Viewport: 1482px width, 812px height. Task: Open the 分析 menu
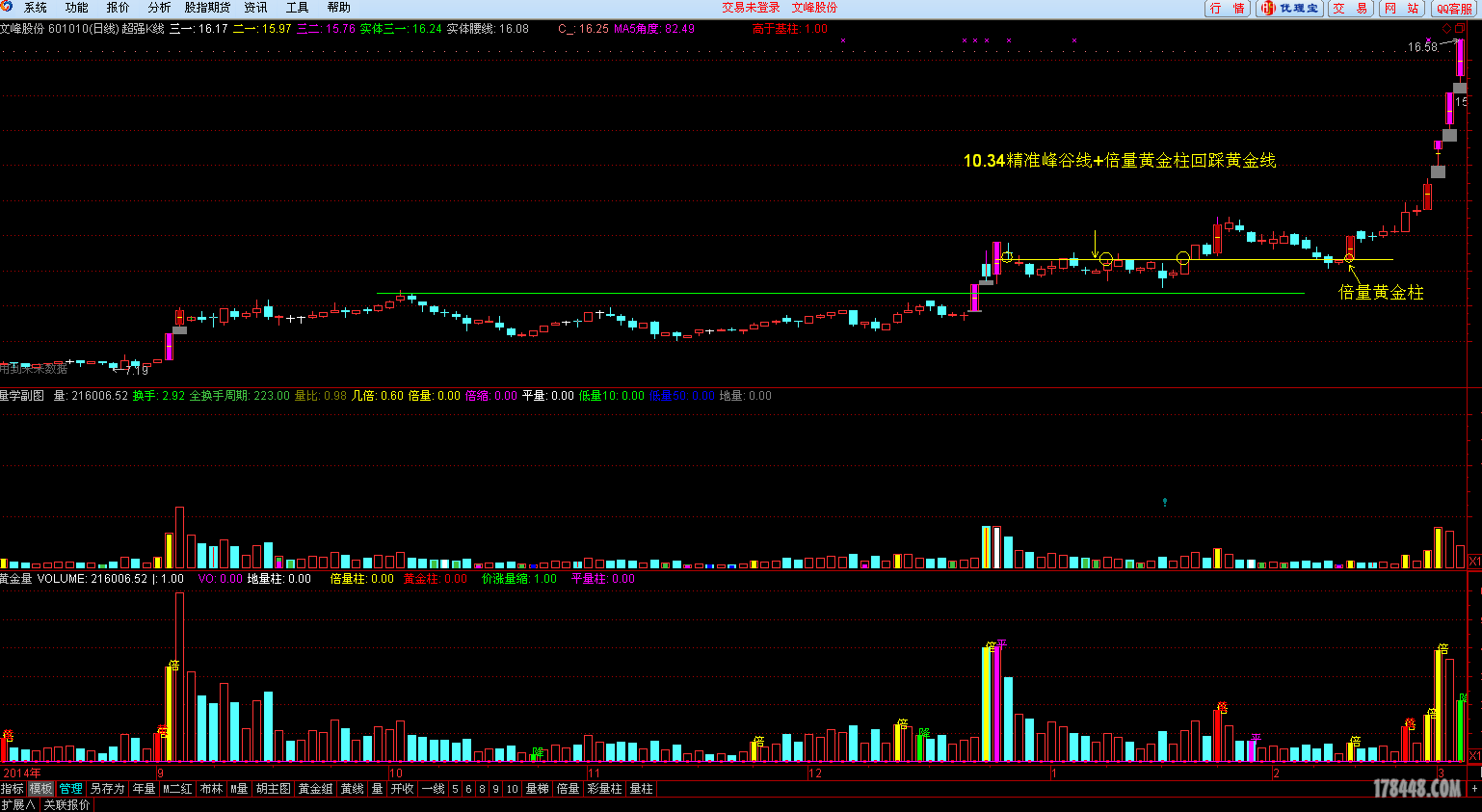click(160, 8)
